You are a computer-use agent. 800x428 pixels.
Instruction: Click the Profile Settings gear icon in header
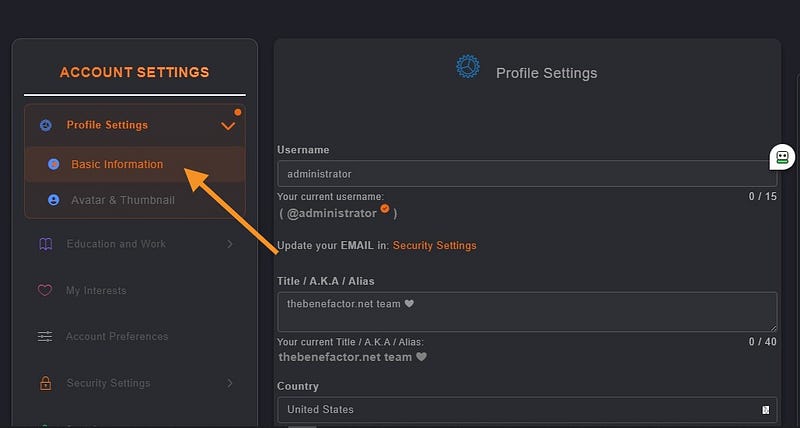tap(468, 67)
